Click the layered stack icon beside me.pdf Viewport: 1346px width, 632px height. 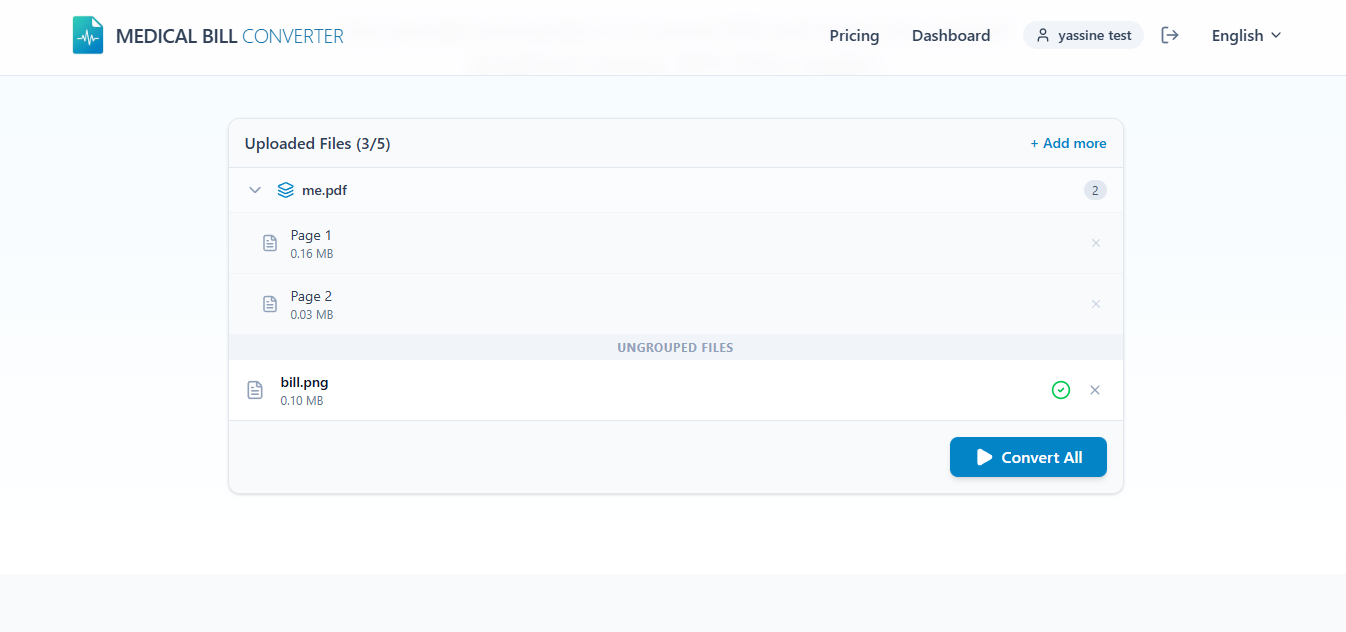pos(286,189)
